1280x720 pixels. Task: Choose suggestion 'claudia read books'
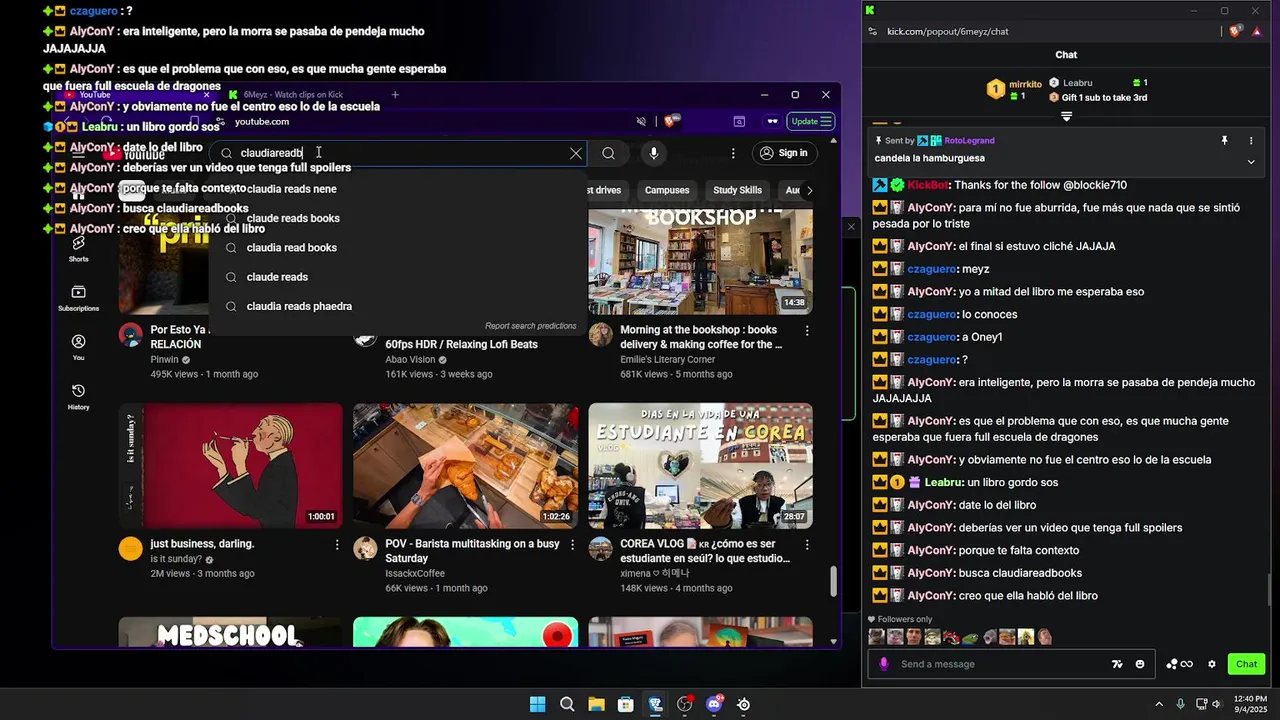click(397, 247)
